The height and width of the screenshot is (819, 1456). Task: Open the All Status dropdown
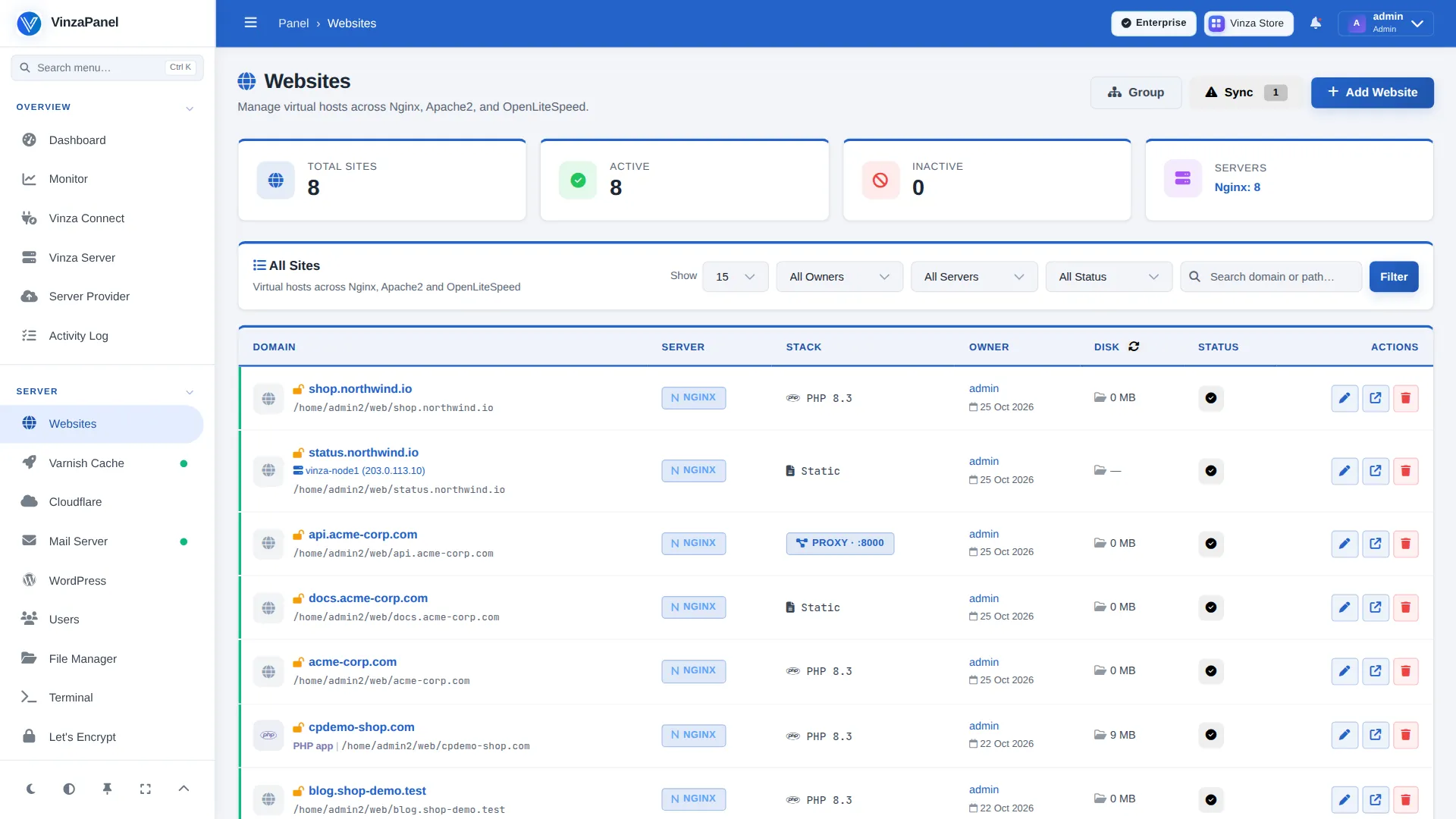tap(1109, 277)
